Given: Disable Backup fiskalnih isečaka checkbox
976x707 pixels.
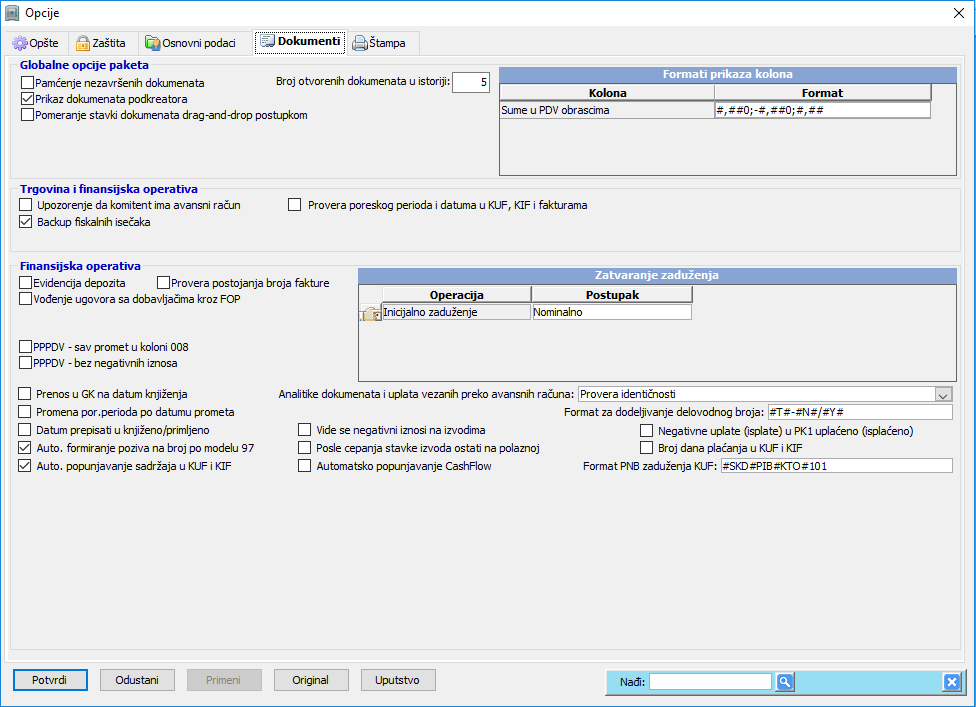Looking at the screenshot, I should [x=26, y=222].
